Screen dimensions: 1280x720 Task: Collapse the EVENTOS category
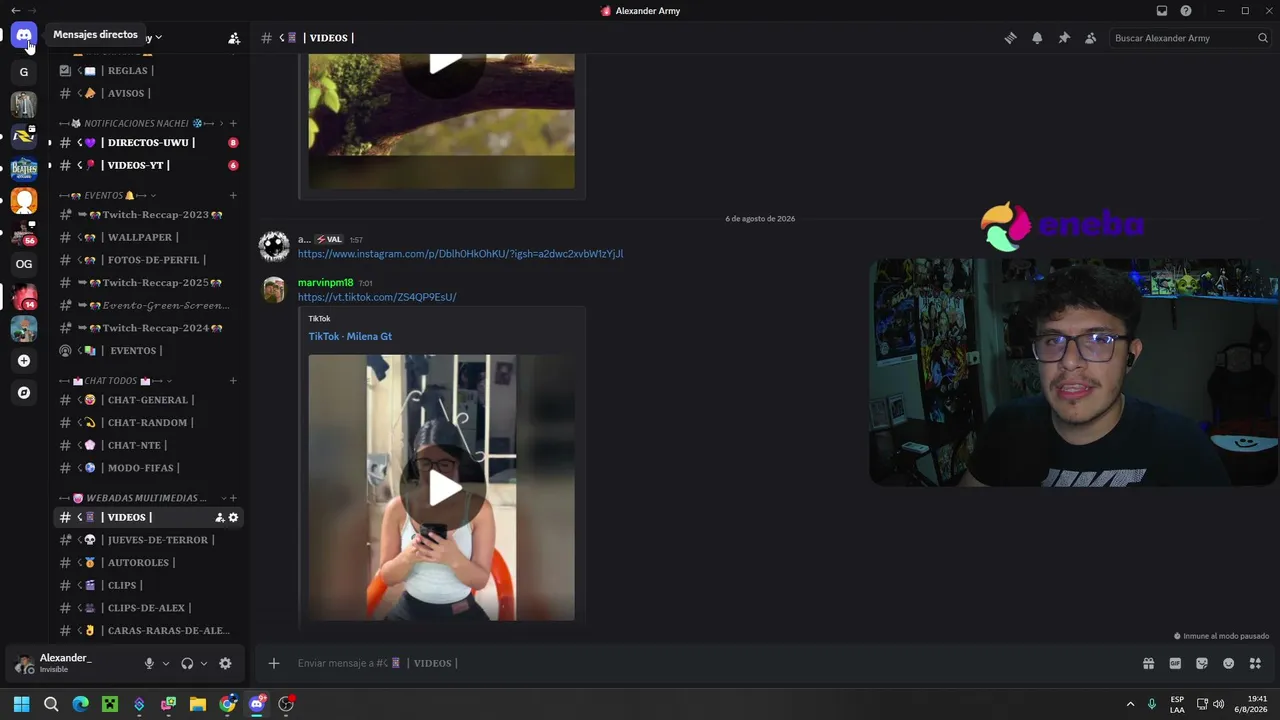[107, 196]
